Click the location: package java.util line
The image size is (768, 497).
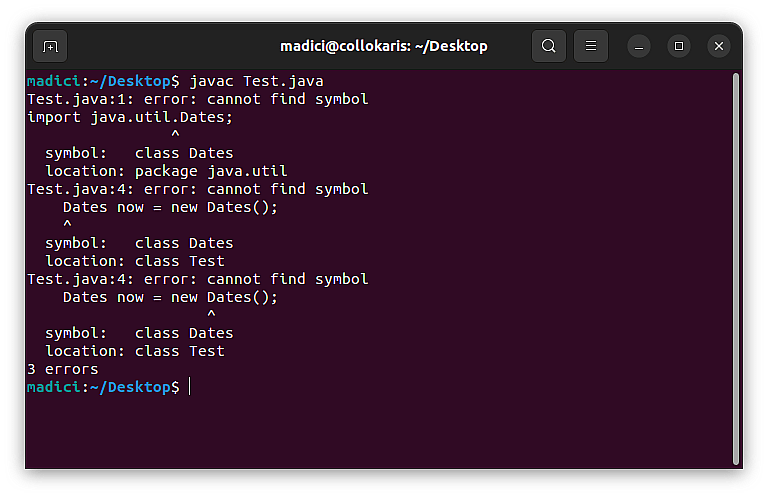[166, 171]
